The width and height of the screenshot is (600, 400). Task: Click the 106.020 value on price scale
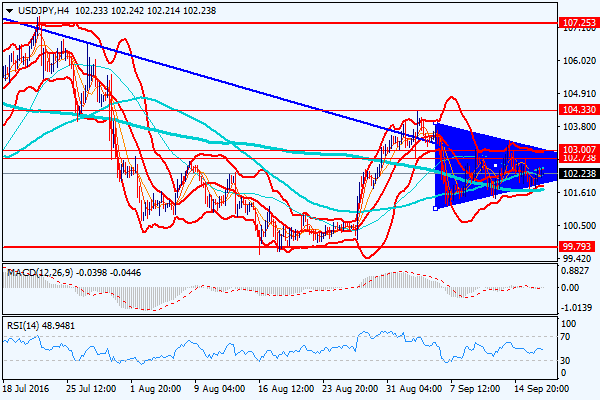[x=575, y=60]
